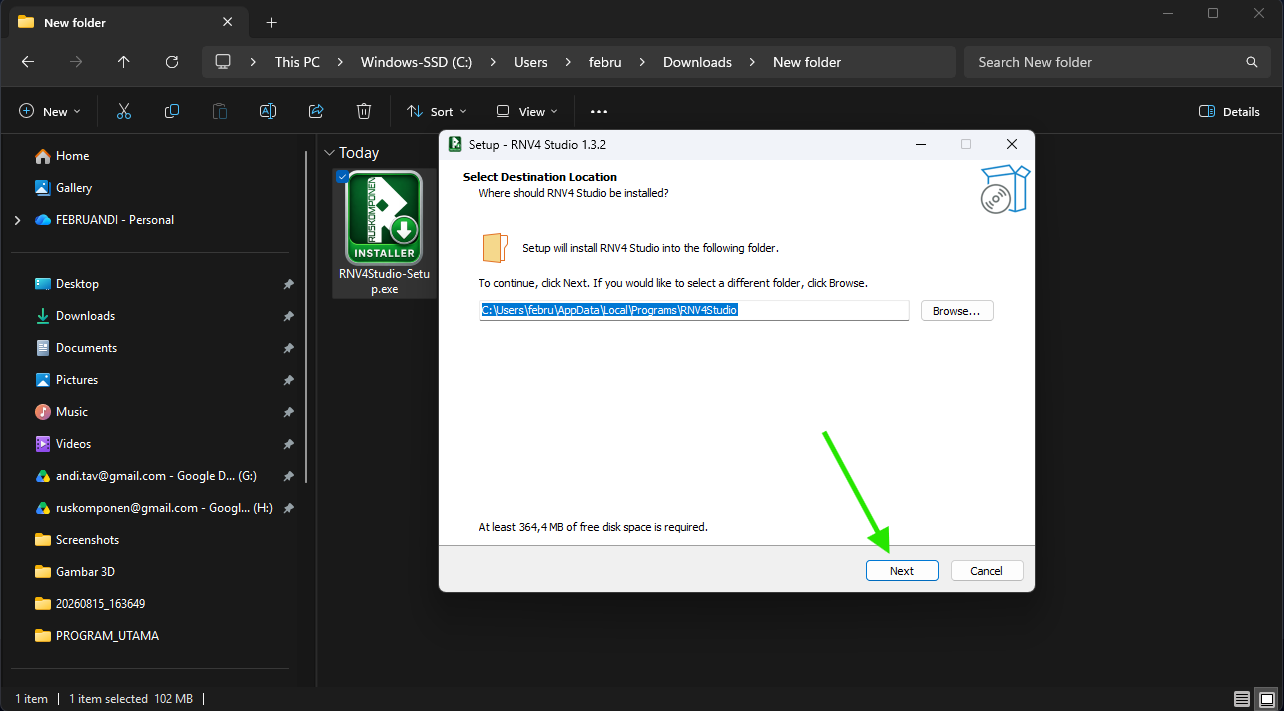Open the View dropdown menu
The image size is (1284, 711).
click(x=527, y=112)
